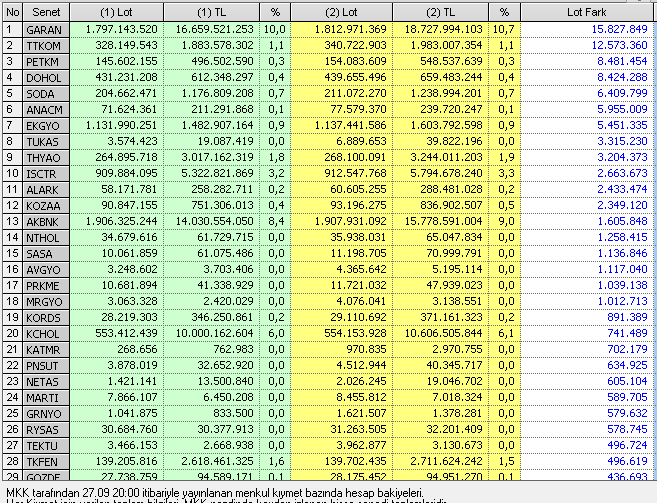Click AKBNK percentage value 9,0
The width and height of the screenshot is (657, 503).
point(506,221)
